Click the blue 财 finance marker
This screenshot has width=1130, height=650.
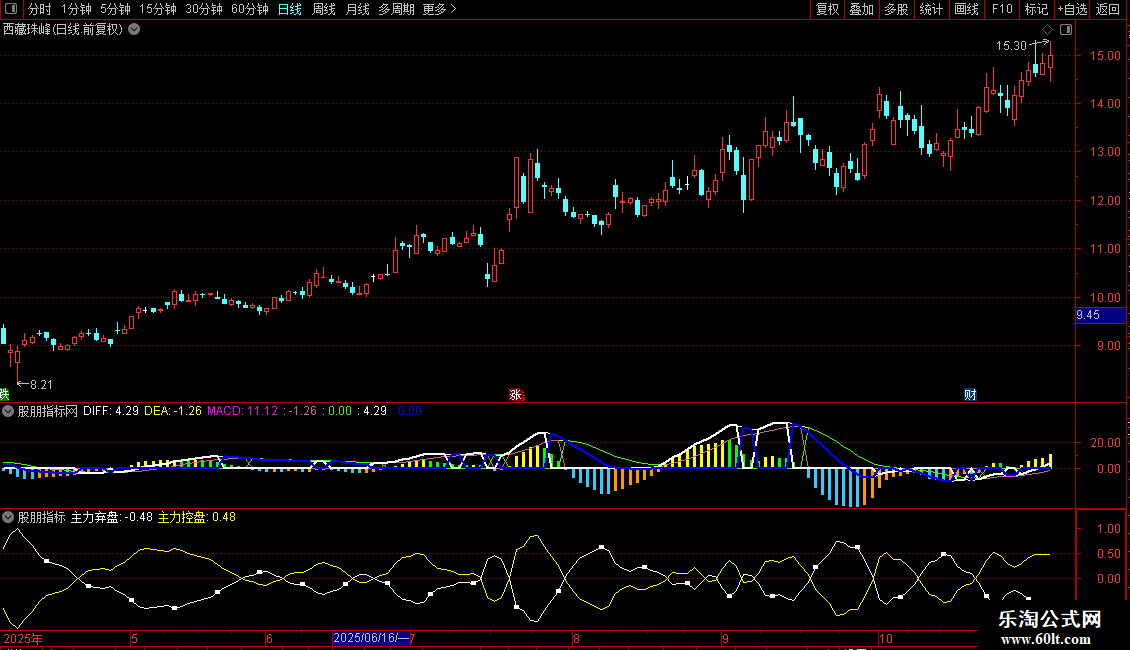(970, 394)
